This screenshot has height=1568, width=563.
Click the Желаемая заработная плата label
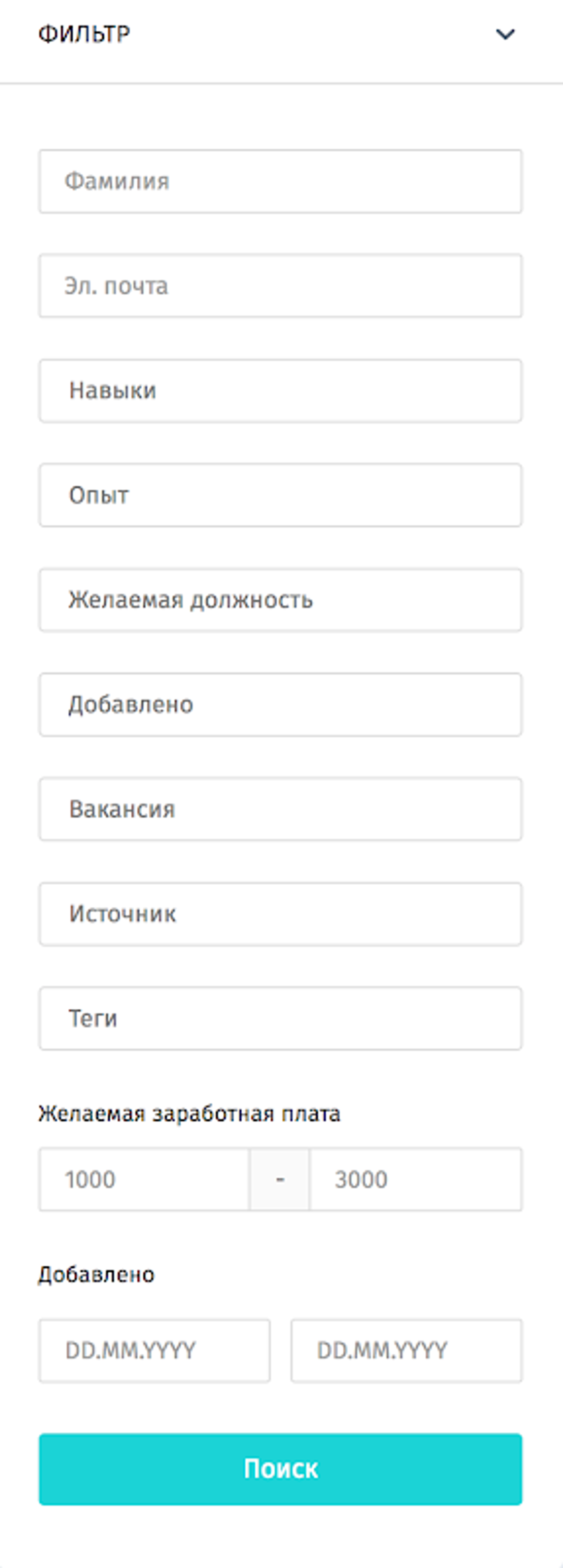point(189,1114)
